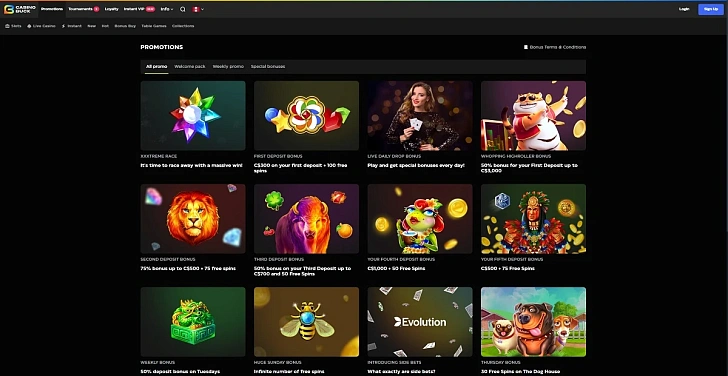The height and width of the screenshot is (376, 728).
Task: Open the Instant games category
Action: [x=72, y=26]
